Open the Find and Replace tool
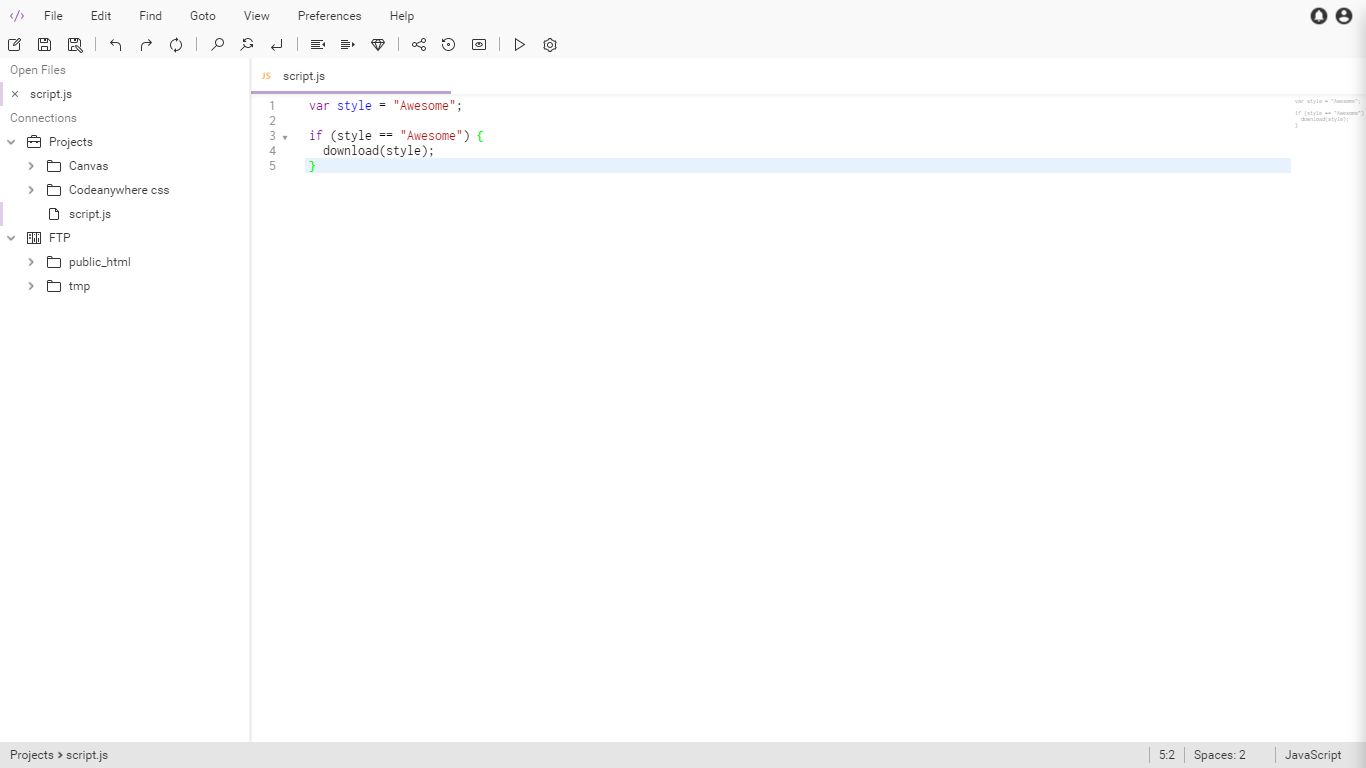The image size is (1366, 768). coord(246,44)
